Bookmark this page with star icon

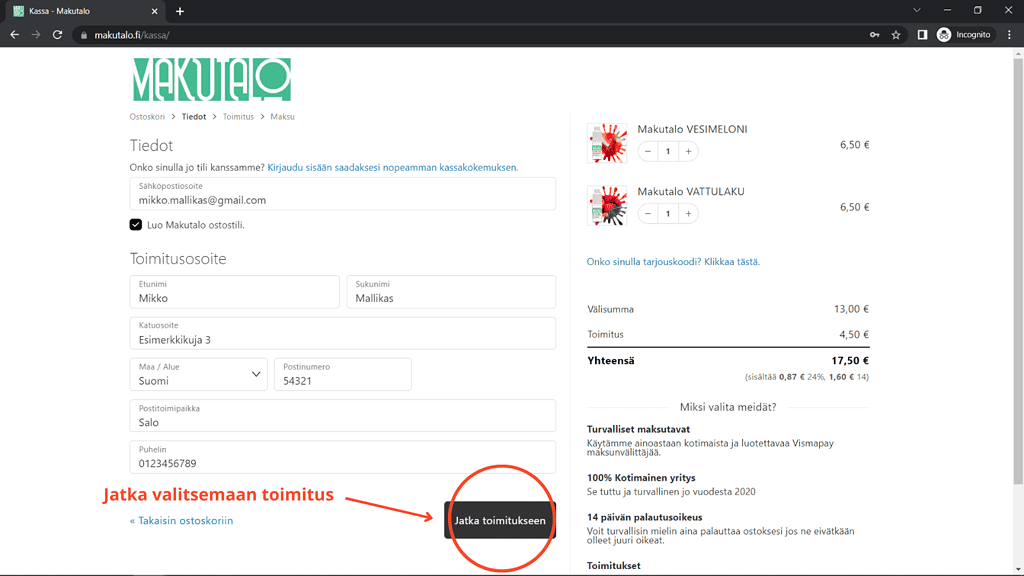896,35
